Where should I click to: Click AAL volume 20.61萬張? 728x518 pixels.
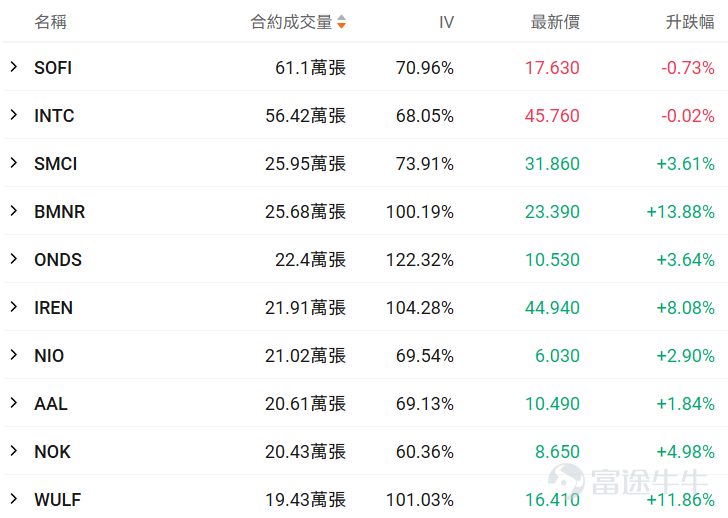coord(306,404)
